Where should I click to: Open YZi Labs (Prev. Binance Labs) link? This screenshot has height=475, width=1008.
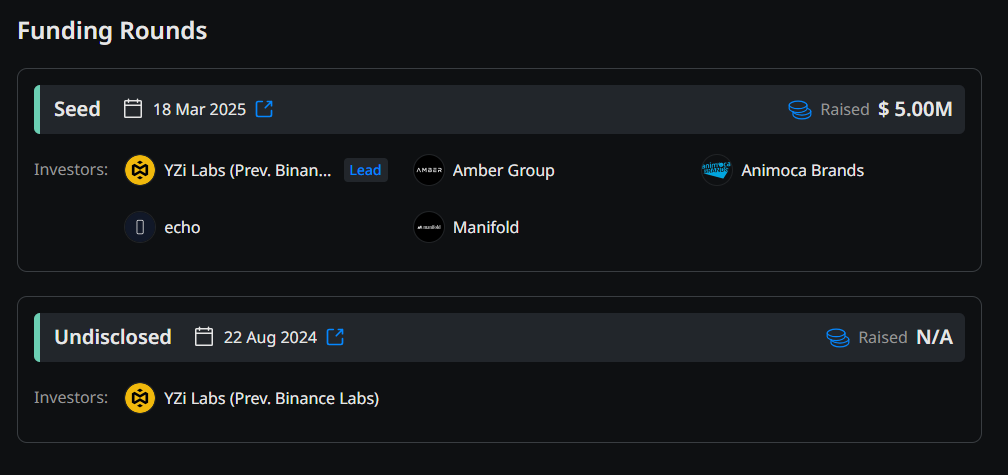click(271, 398)
